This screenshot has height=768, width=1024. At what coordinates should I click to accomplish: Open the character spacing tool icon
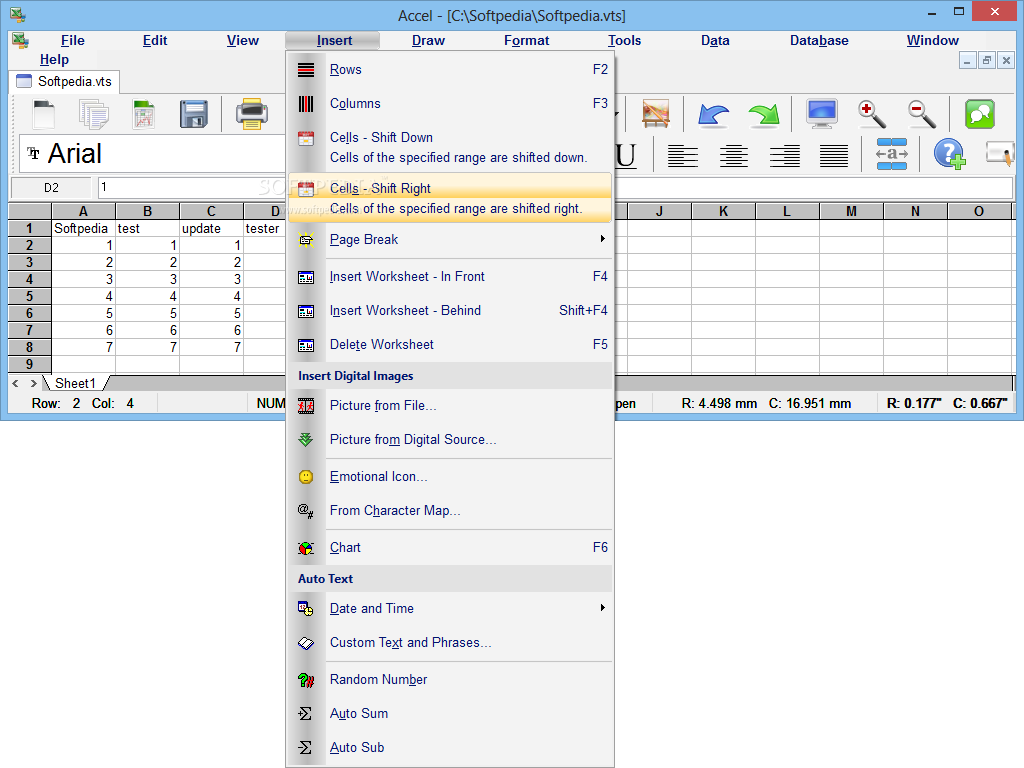891,153
